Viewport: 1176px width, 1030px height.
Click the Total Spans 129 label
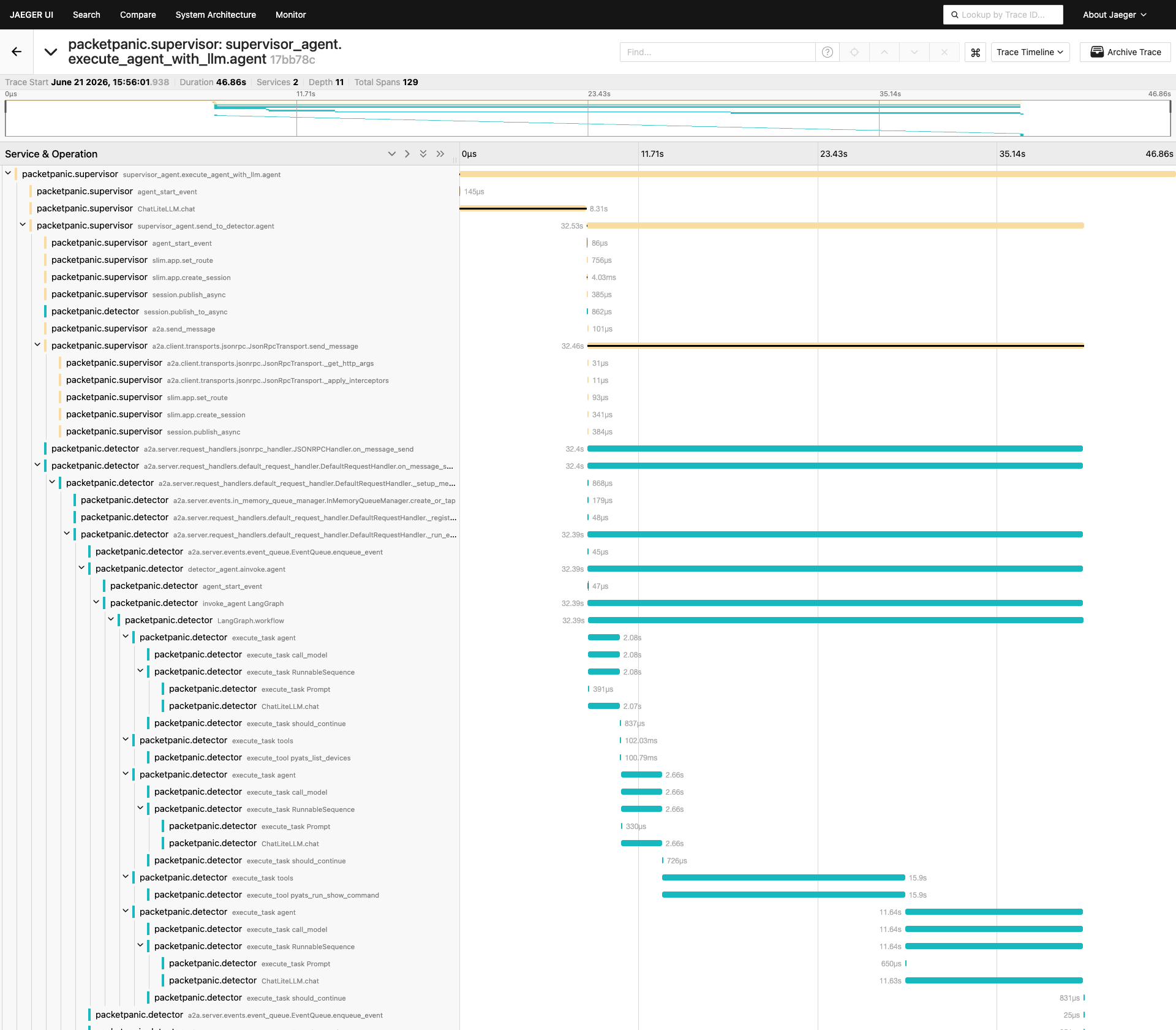click(386, 82)
